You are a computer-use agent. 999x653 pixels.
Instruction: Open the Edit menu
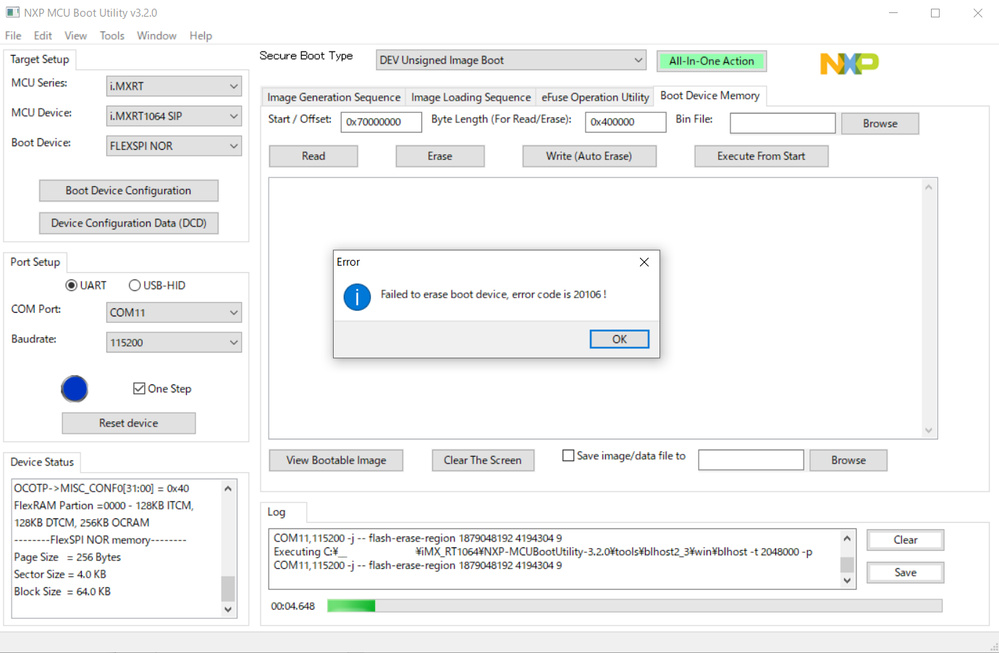click(43, 36)
